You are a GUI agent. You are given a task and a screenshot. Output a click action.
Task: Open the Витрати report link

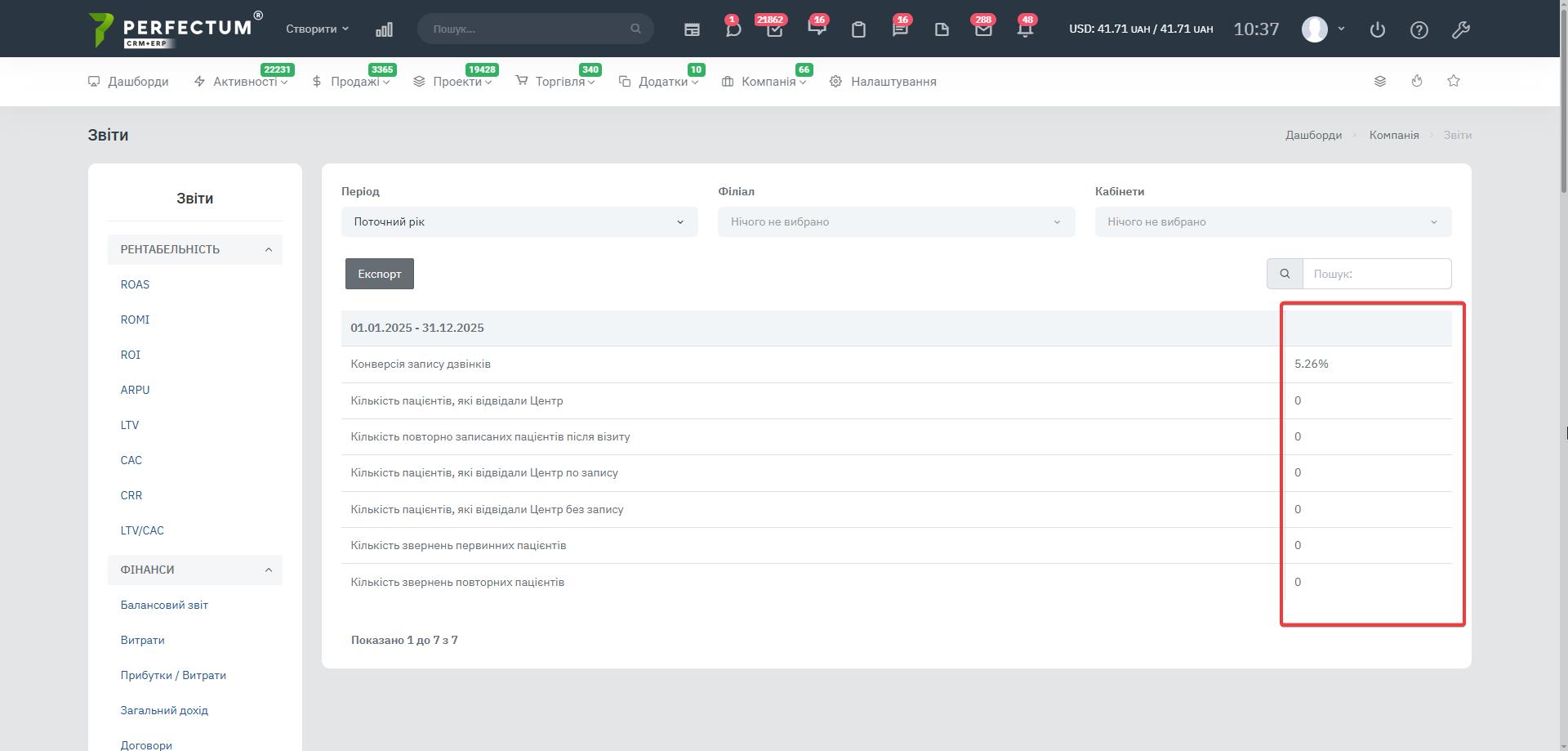[143, 640]
